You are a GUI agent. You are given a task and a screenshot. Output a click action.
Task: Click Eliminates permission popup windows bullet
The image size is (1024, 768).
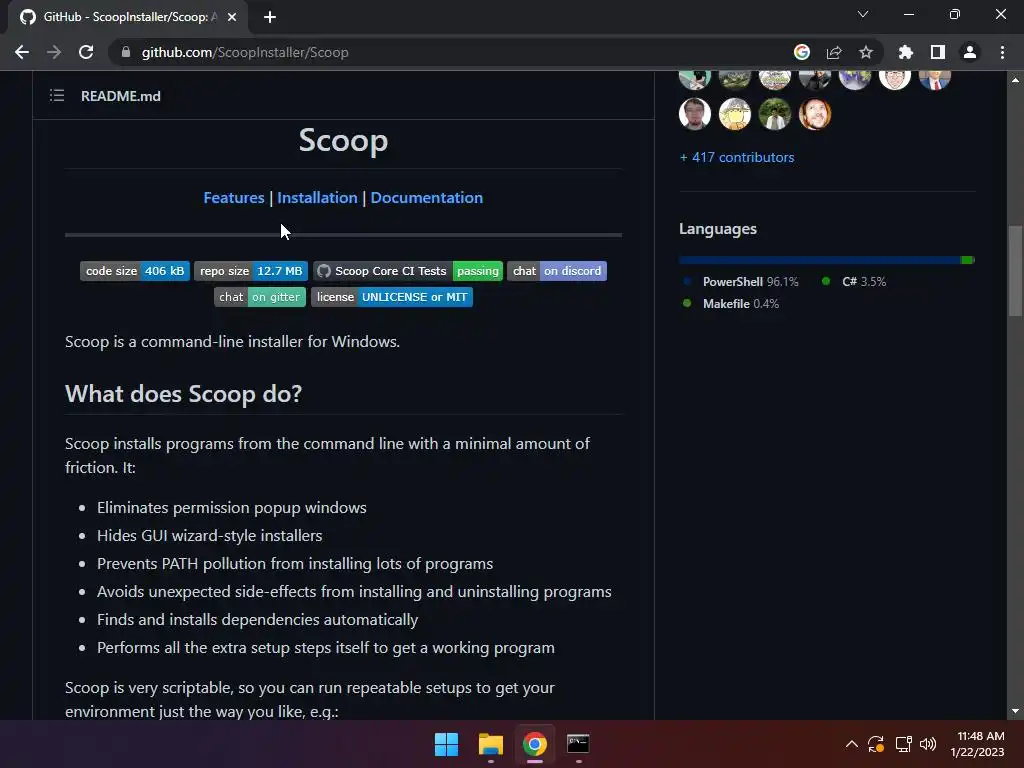pos(232,507)
